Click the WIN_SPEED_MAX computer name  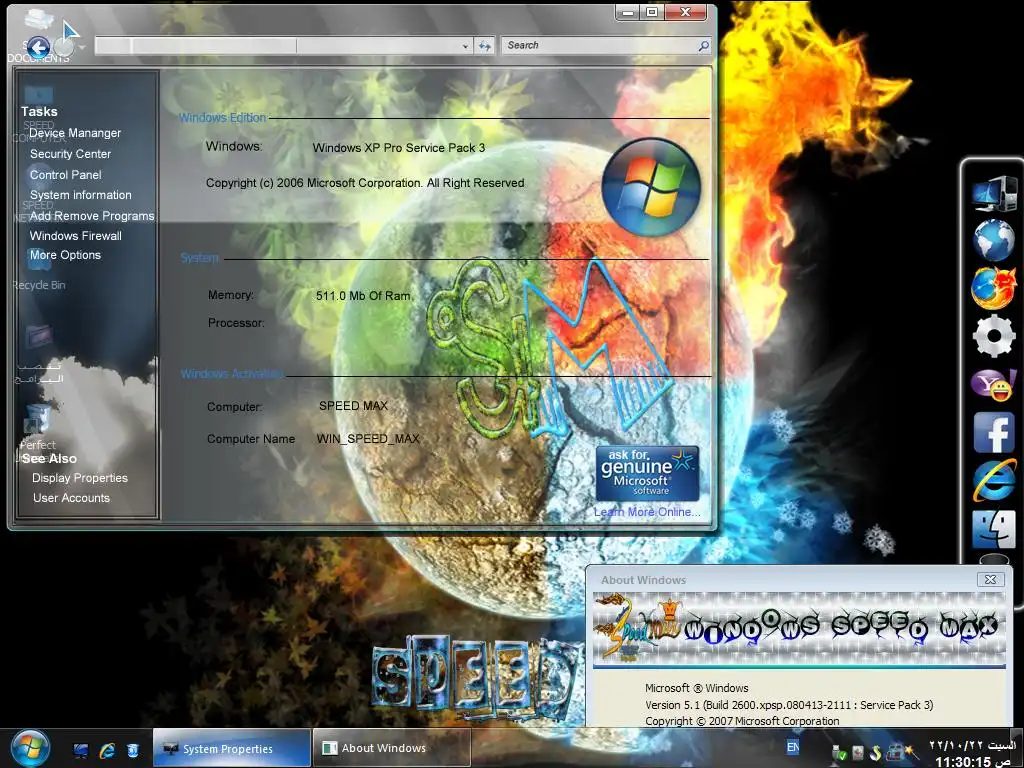click(x=368, y=438)
